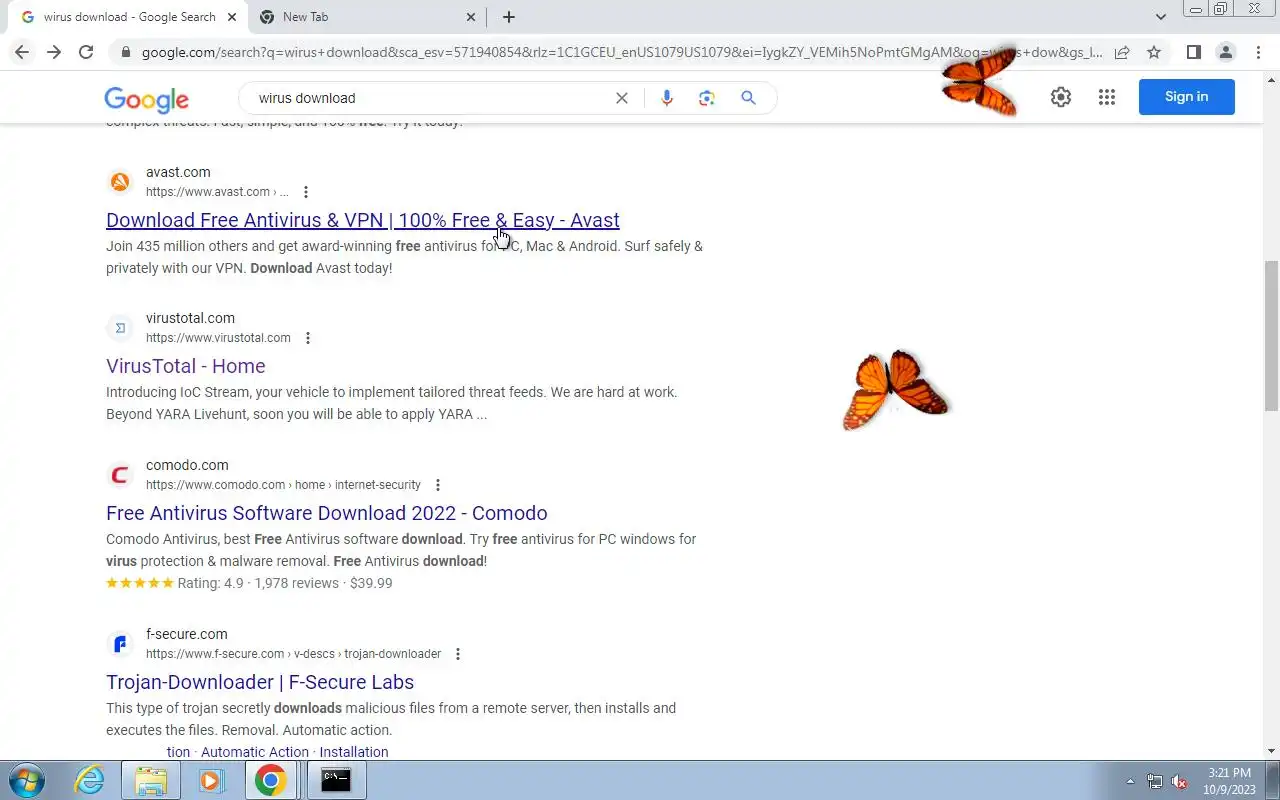Click the Chrome taskbar icon
The width and height of the screenshot is (1280, 800).
[270, 780]
